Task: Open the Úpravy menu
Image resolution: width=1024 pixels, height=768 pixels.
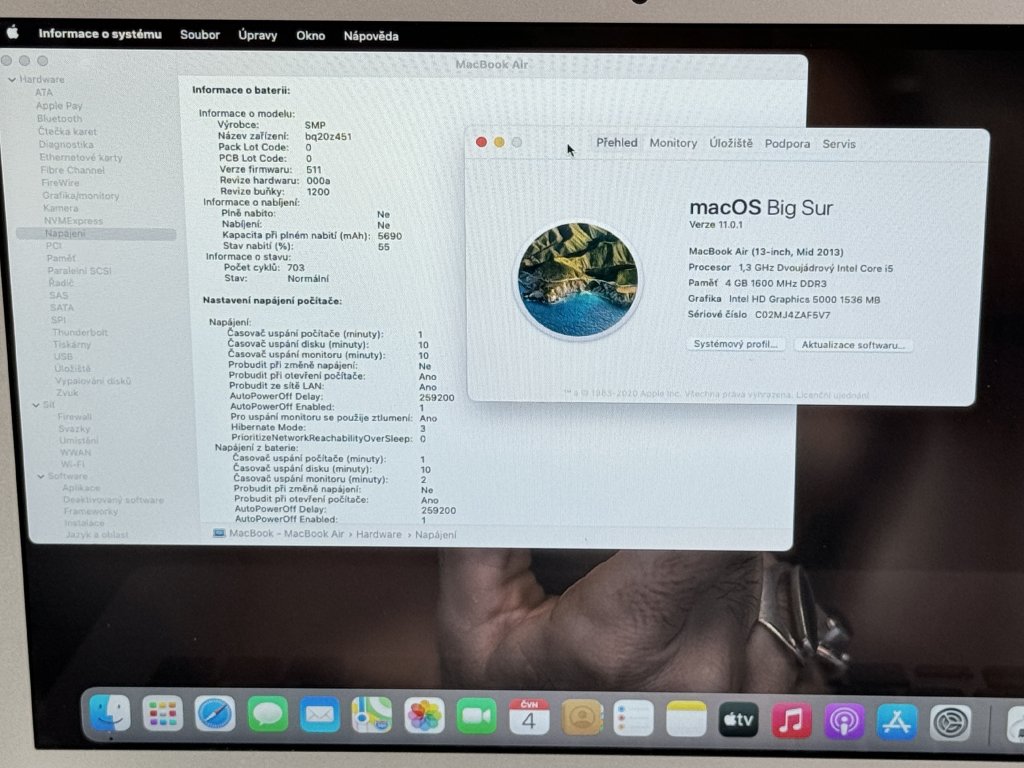Action: click(x=257, y=35)
